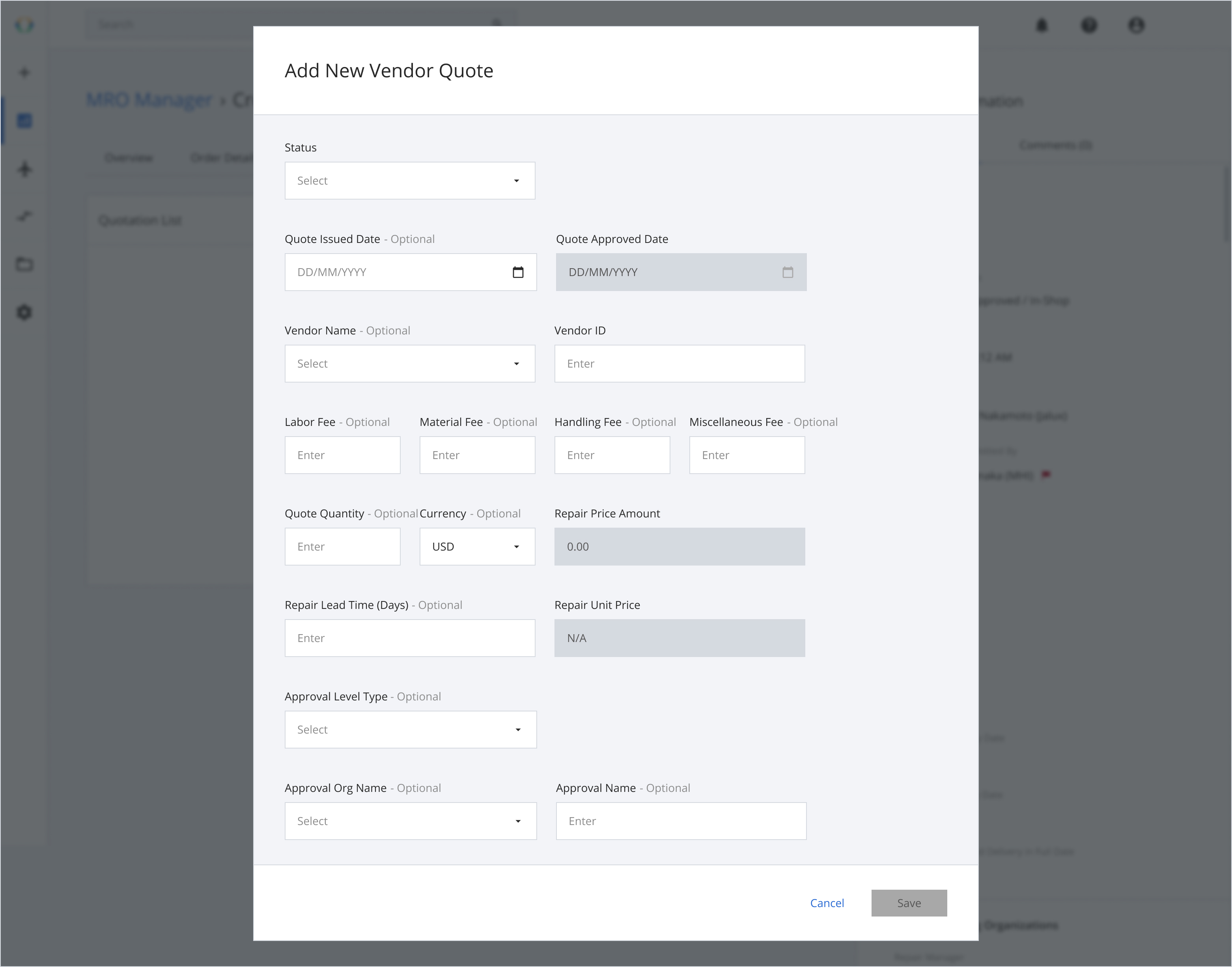Open the Currency dropdown showing USD

pos(477,546)
